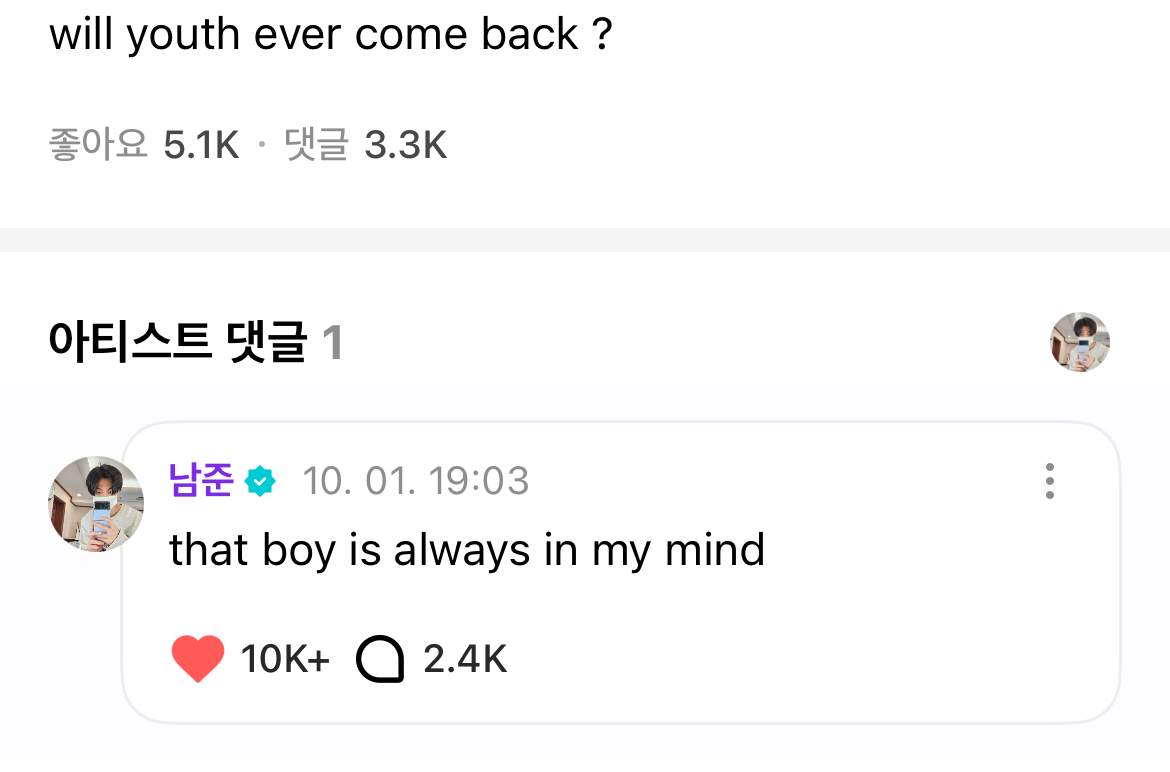Open the three-dot menu on 남준's comment

[1049, 481]
